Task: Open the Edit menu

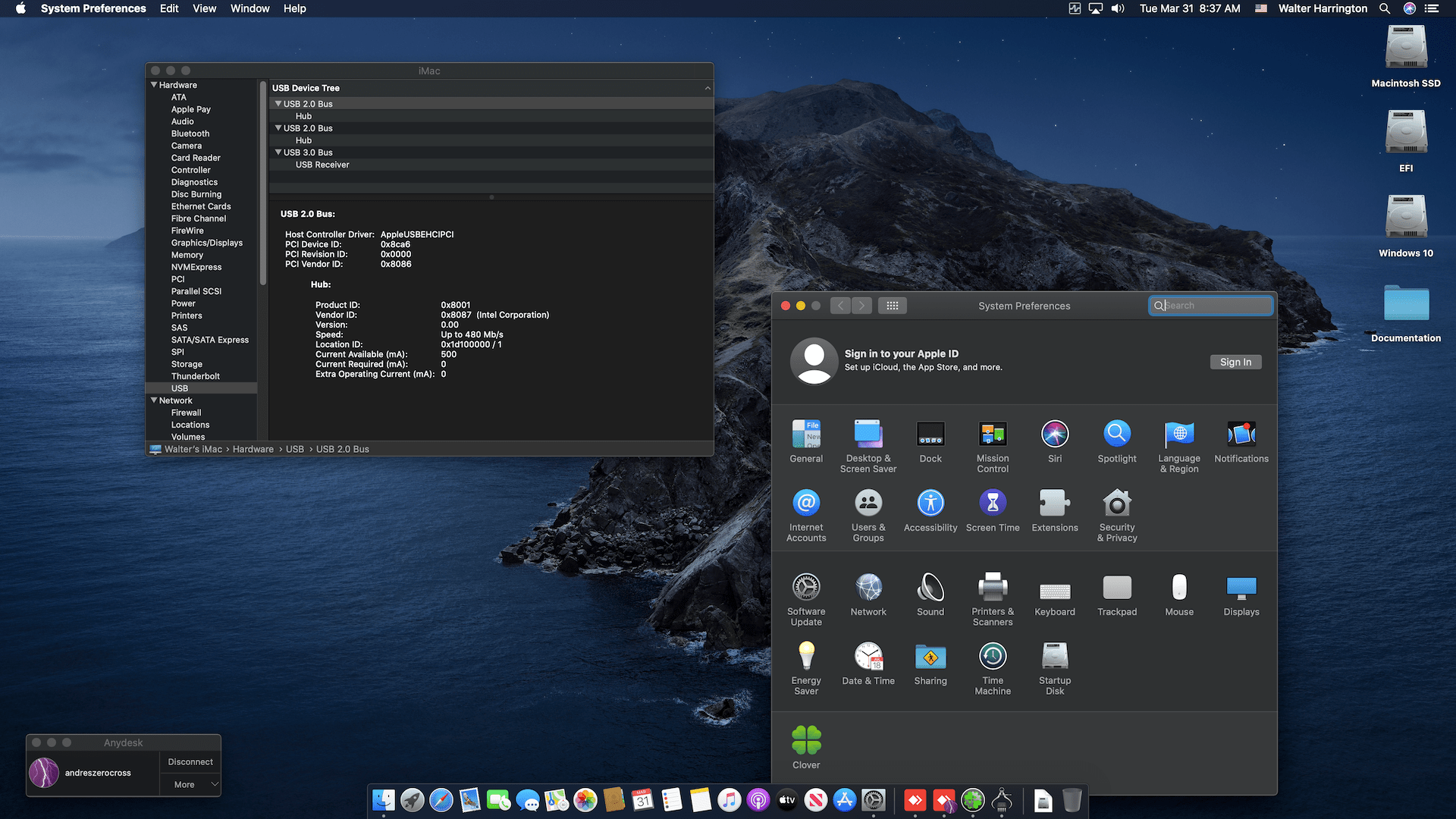Action: pyautogui.click(x=169, y=8)
